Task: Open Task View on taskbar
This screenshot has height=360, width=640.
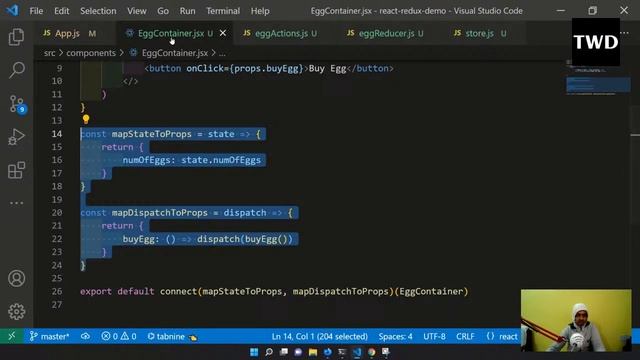Action: [x=284, y=352]
